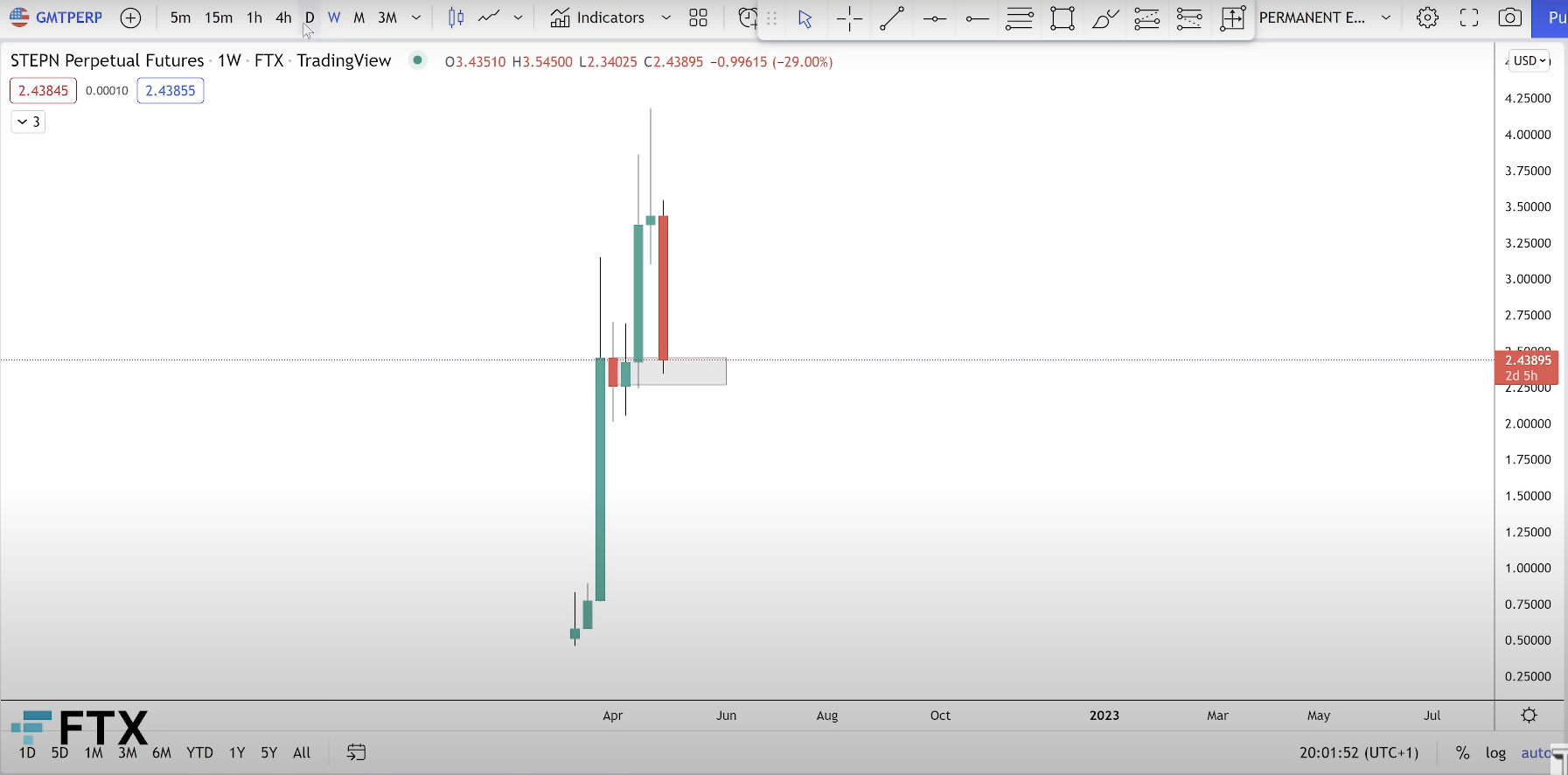Expand the timeframe interval dropdown
Image resolution: width=1568 pixels, height=775 pixels.
coord(416,17)
